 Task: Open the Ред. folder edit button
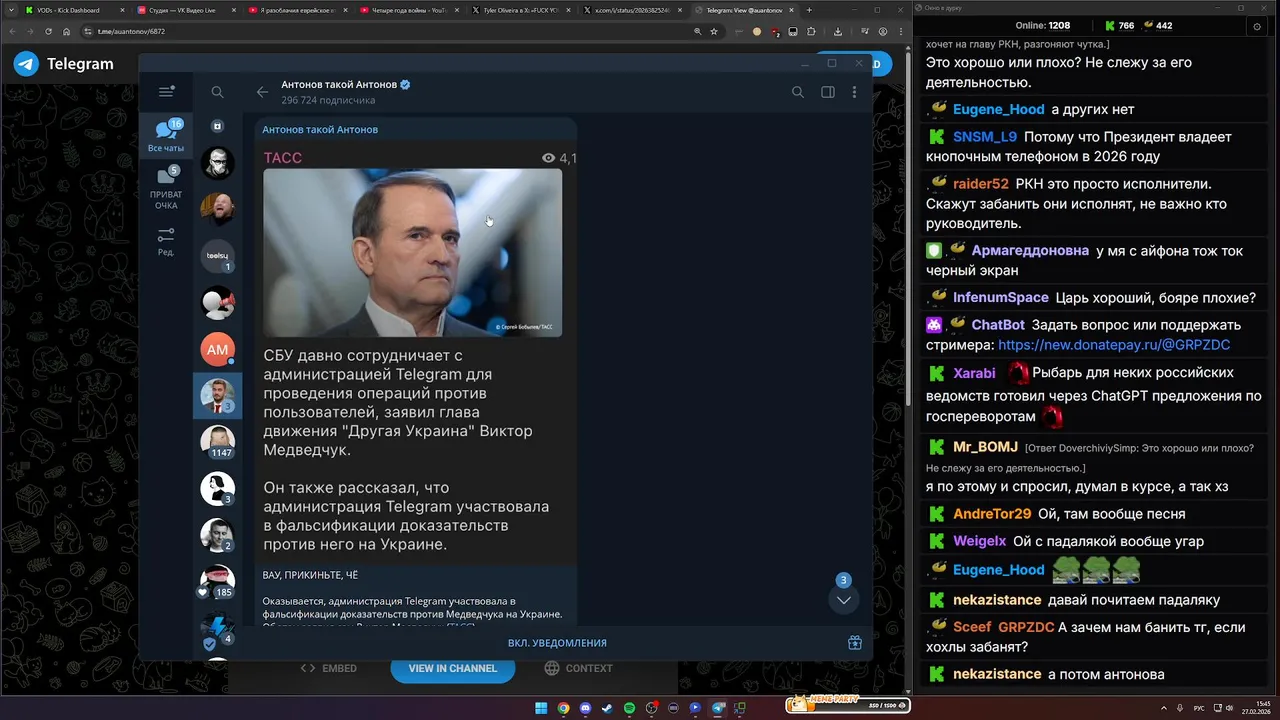coord(166,241)
